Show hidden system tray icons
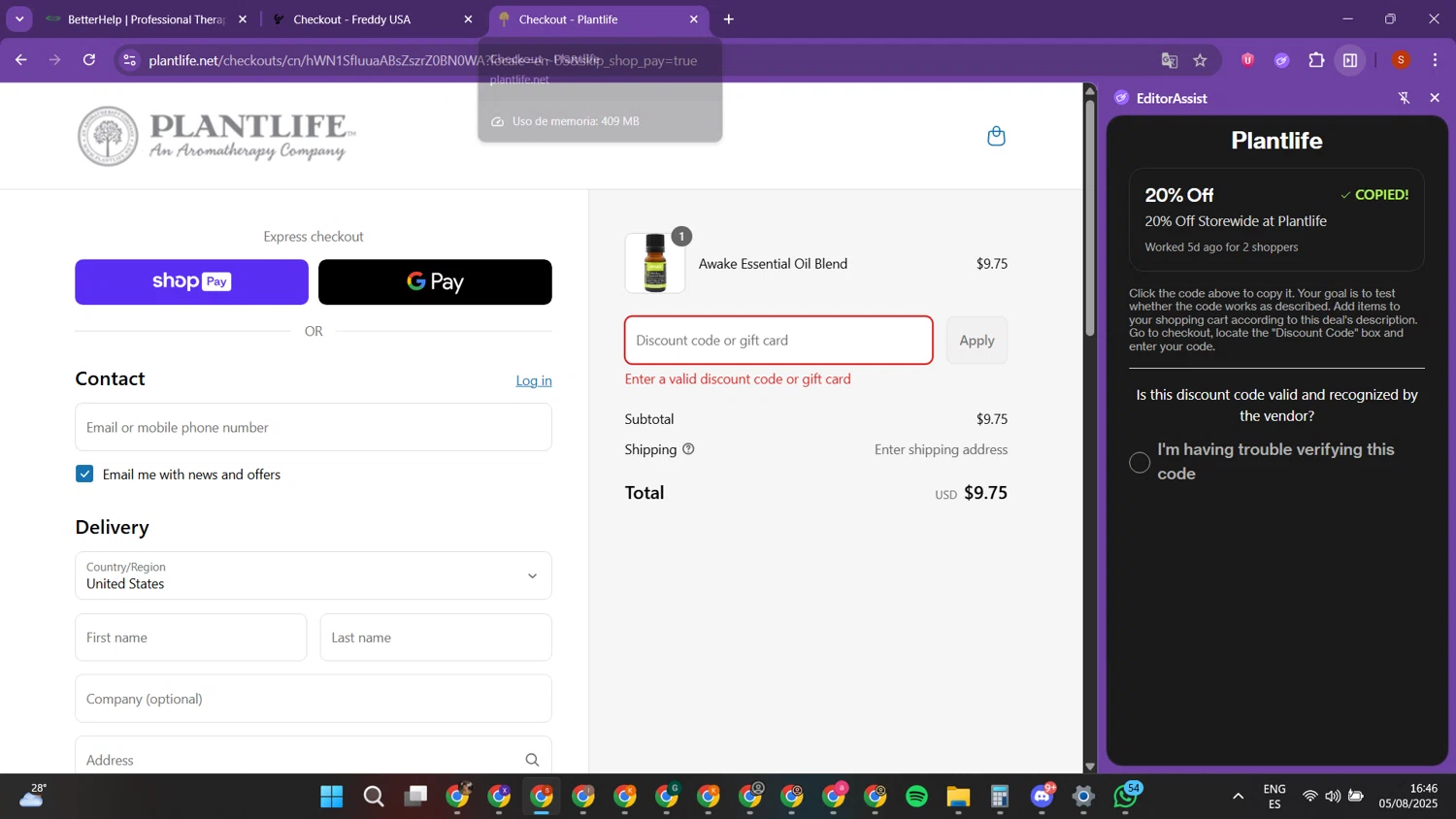This screenshot has width=1456, height=819. [x=1238, y=797]
